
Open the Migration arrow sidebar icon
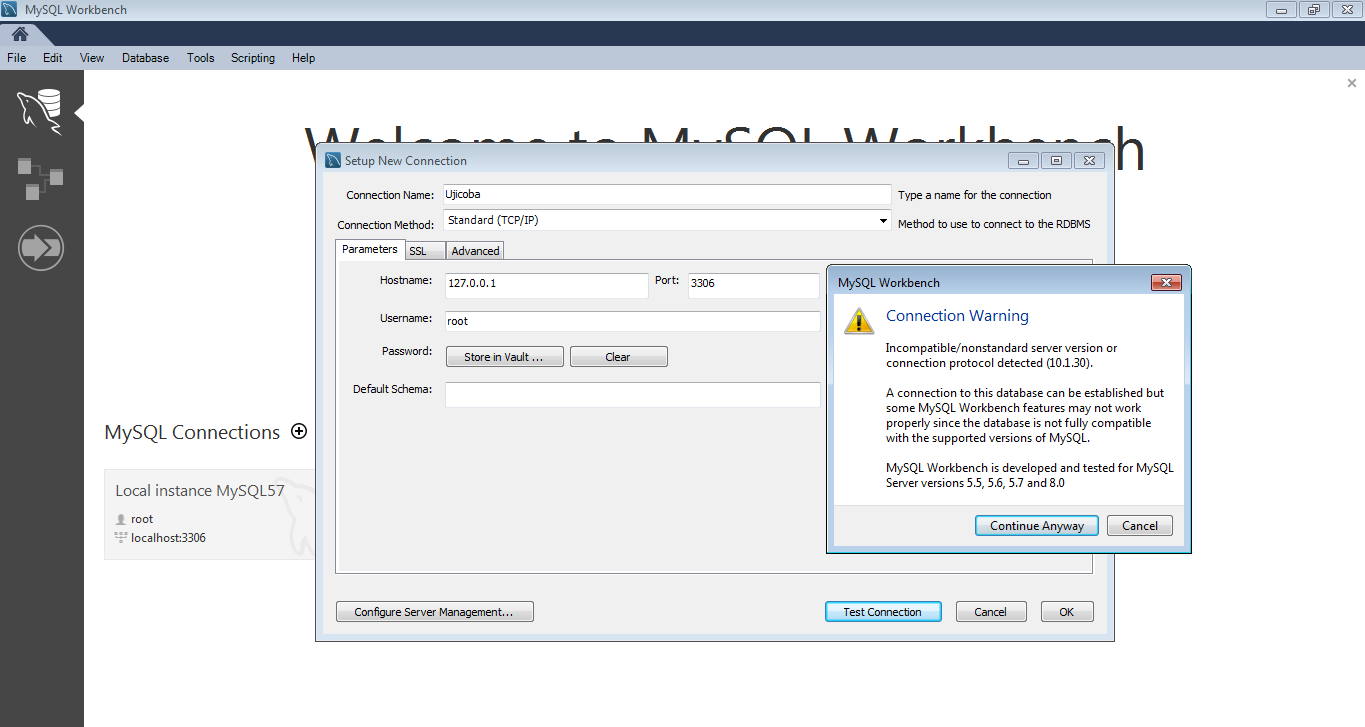(41, 247)
